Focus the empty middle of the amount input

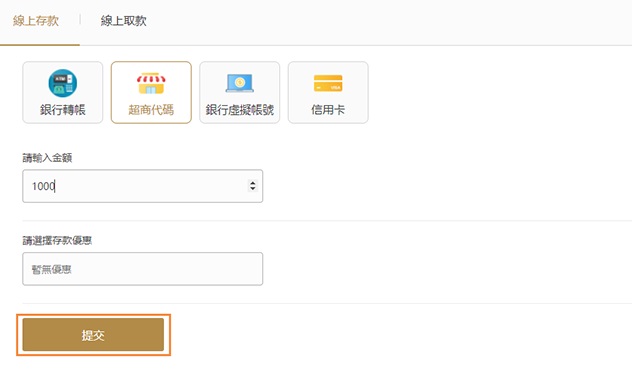coord(149,186)
